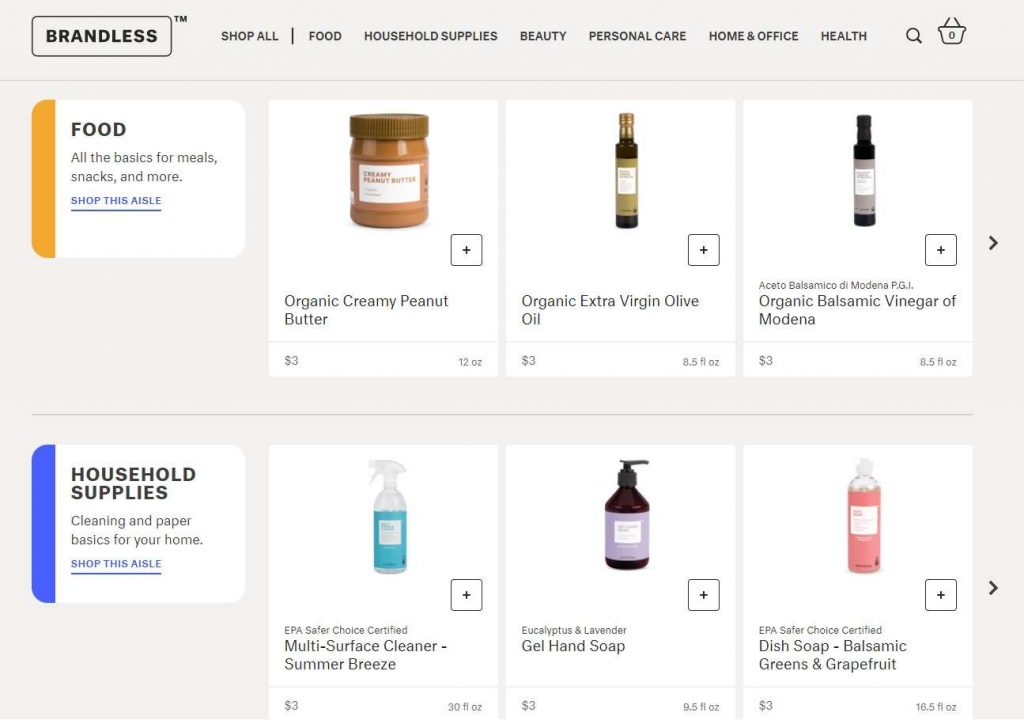
Task: Go to Household Supplies in navigation bar
Action: pos(430,36)
